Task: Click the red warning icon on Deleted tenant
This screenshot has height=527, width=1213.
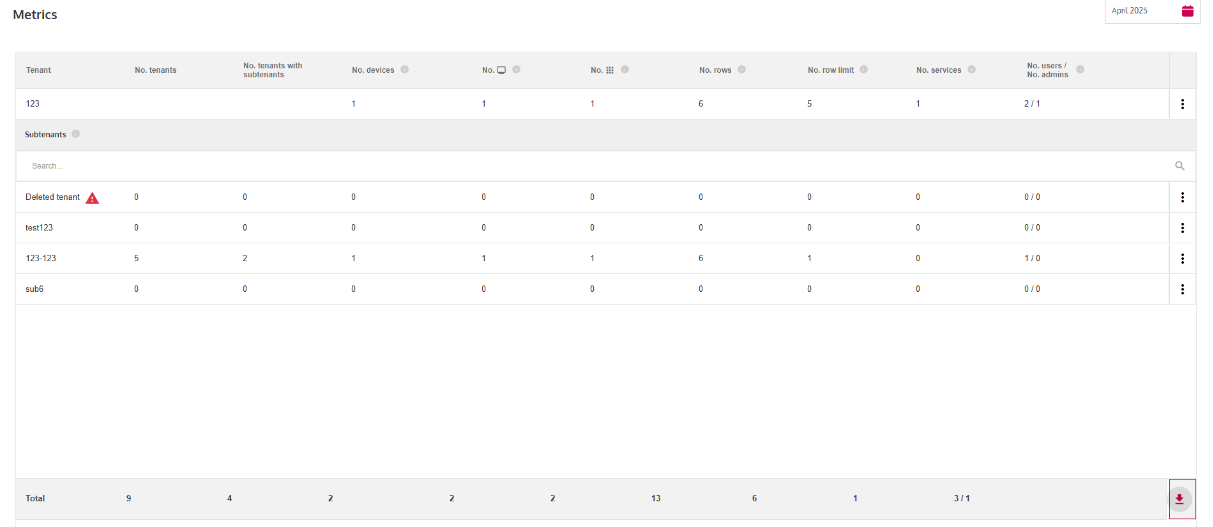Action: (92, 198)
